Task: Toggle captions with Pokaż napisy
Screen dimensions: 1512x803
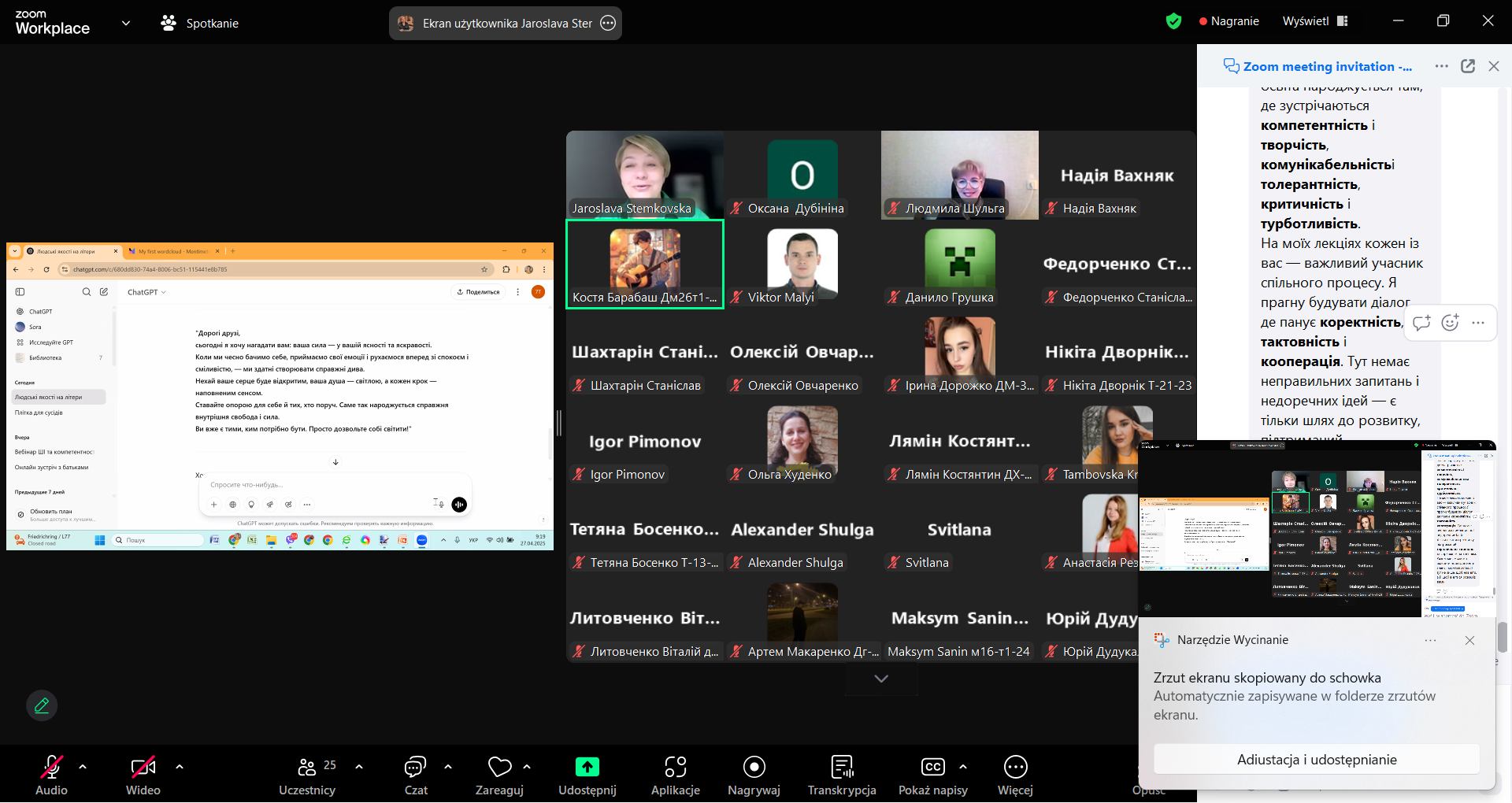Action: click(932, 767)
